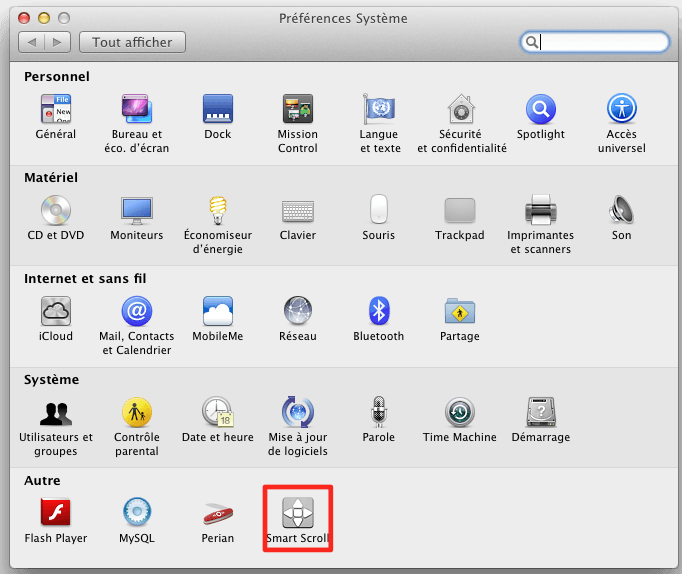Zoom the window with the grey button
682x574 pixels.
coord(64,18)
